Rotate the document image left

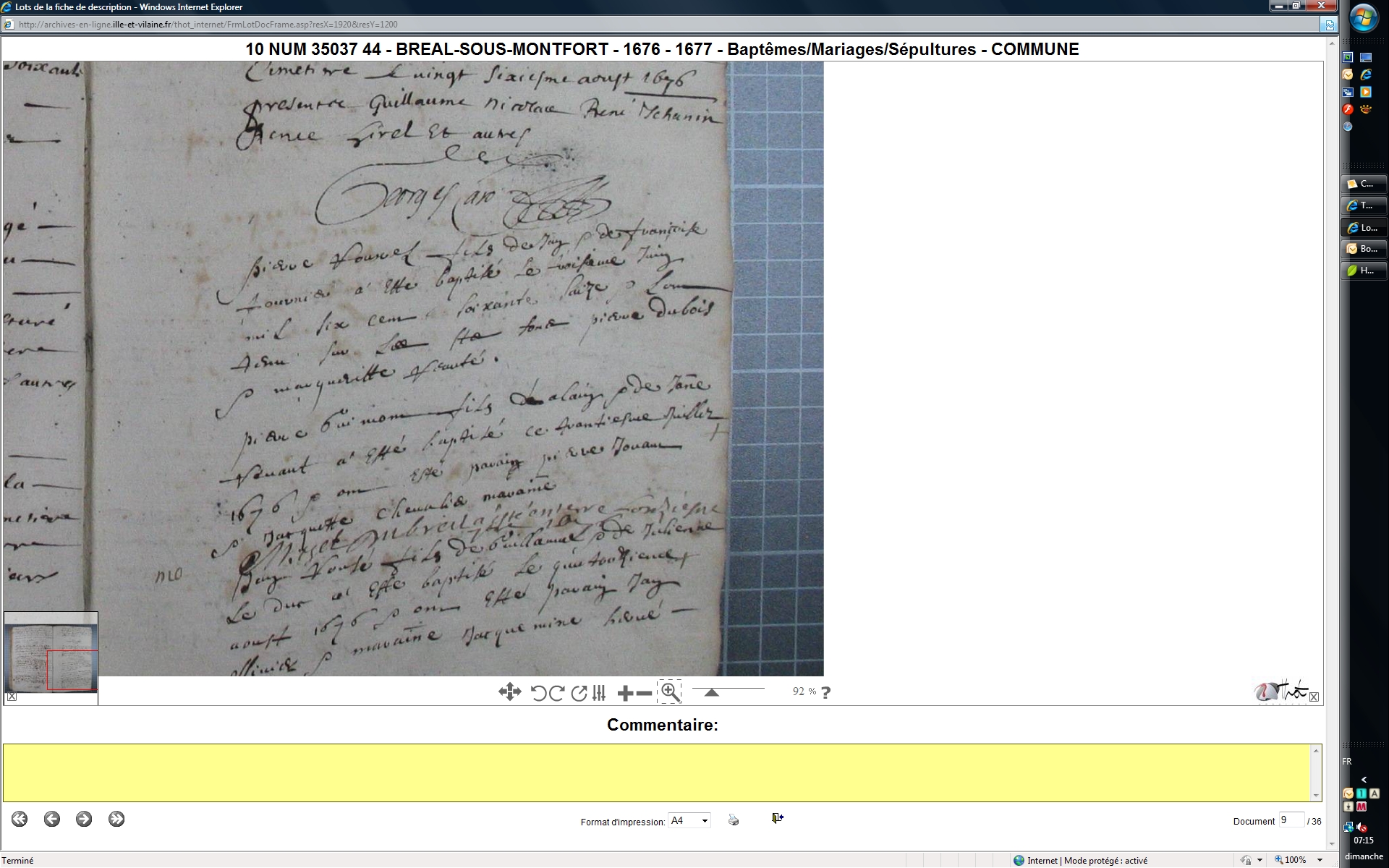tap(538, 693)
